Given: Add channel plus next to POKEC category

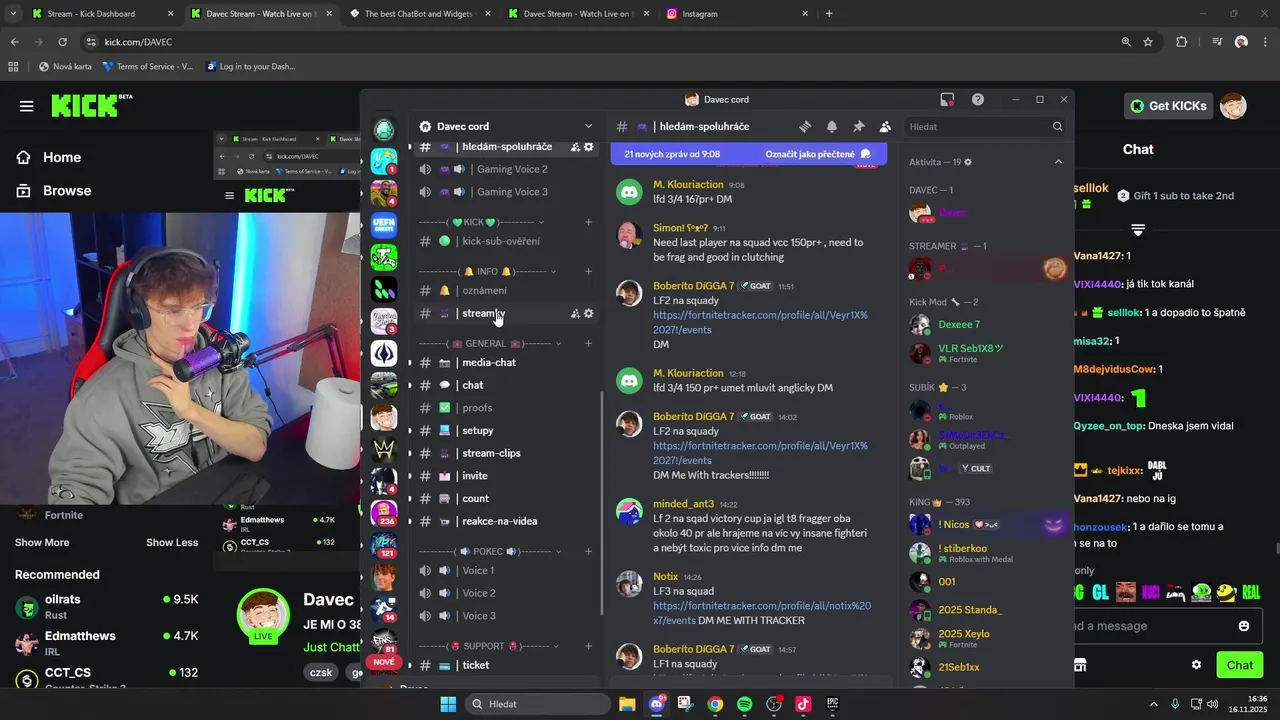Looking at the screenshot, I should click(588, 552).
